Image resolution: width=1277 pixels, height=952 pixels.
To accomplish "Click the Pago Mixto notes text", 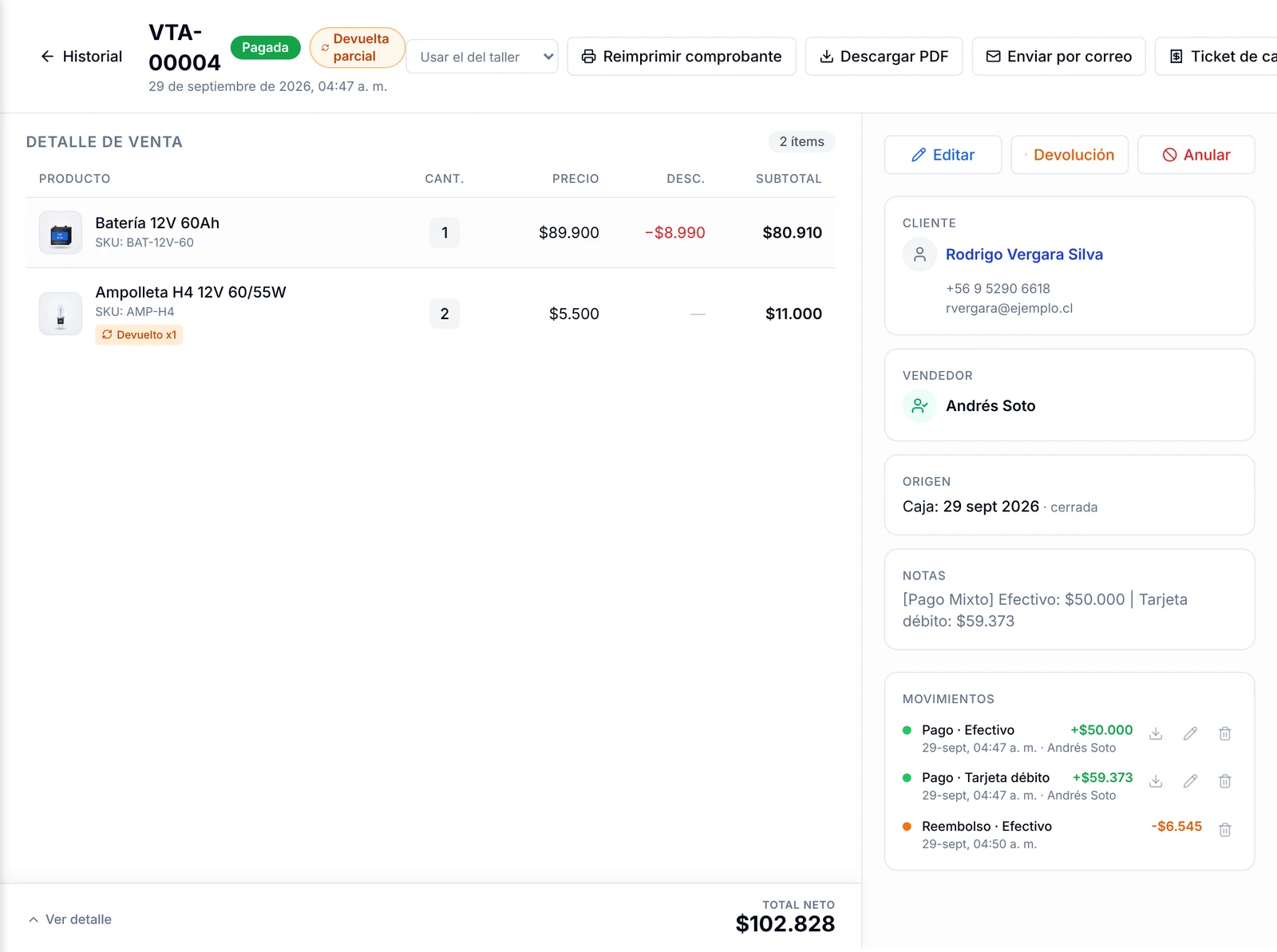I will tap(1045, 610).
